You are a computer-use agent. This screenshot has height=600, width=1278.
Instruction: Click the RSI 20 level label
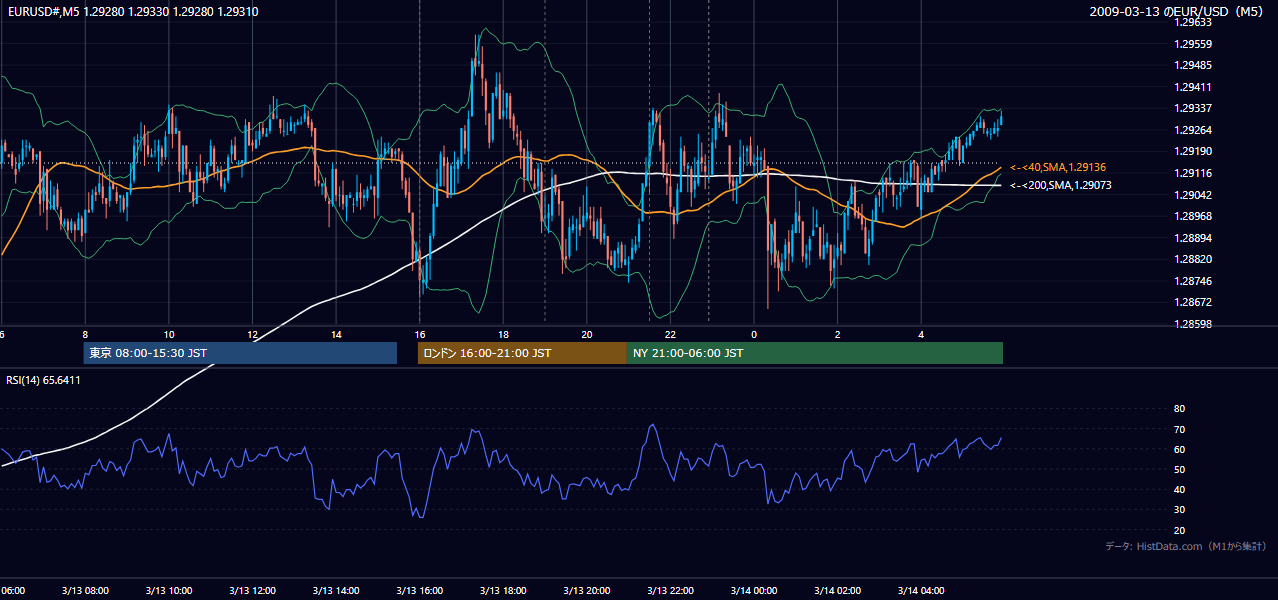pyautogui.click(x=1179, y=530)
